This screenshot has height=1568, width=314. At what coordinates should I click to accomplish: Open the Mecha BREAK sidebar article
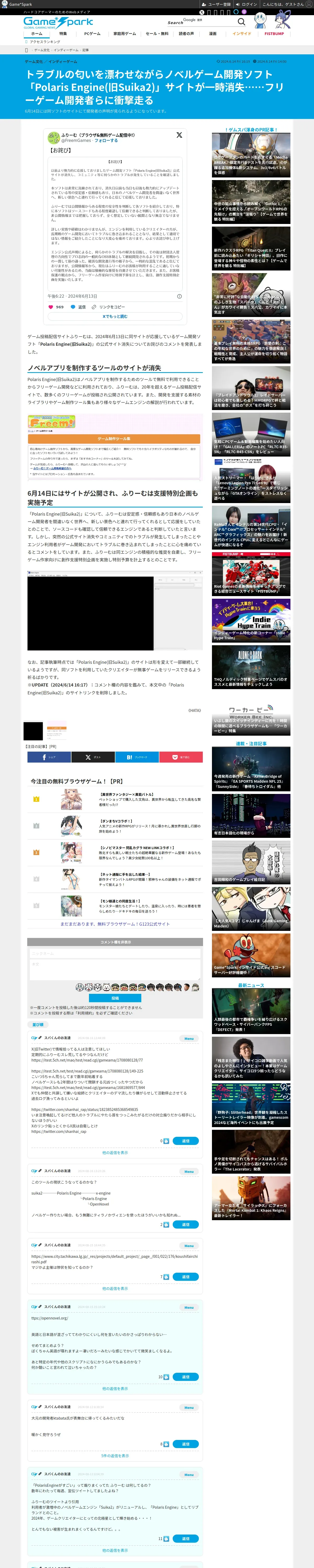click(251, 155)
